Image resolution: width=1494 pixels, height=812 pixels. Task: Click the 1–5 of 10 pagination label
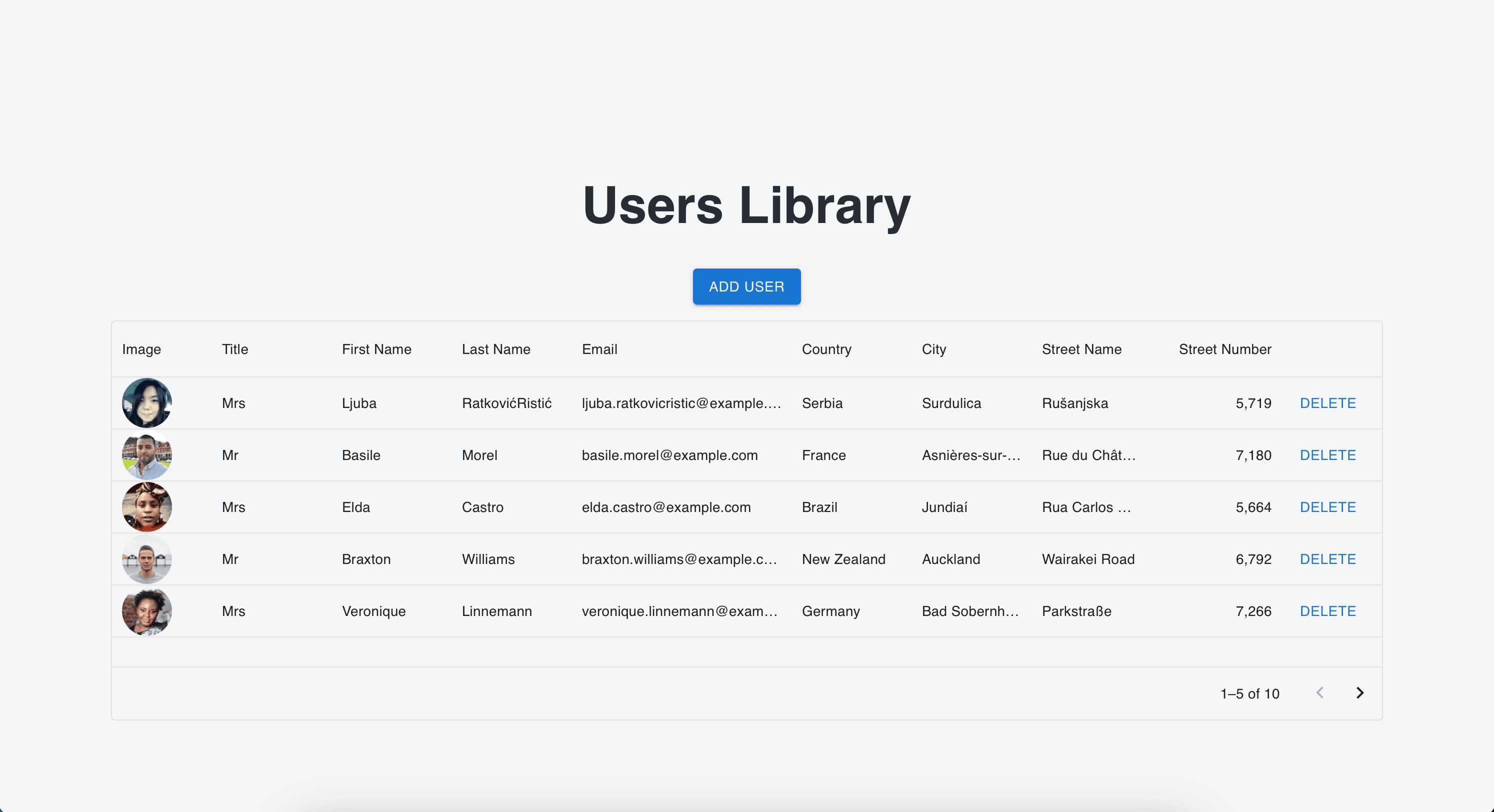click(1249, 693)
